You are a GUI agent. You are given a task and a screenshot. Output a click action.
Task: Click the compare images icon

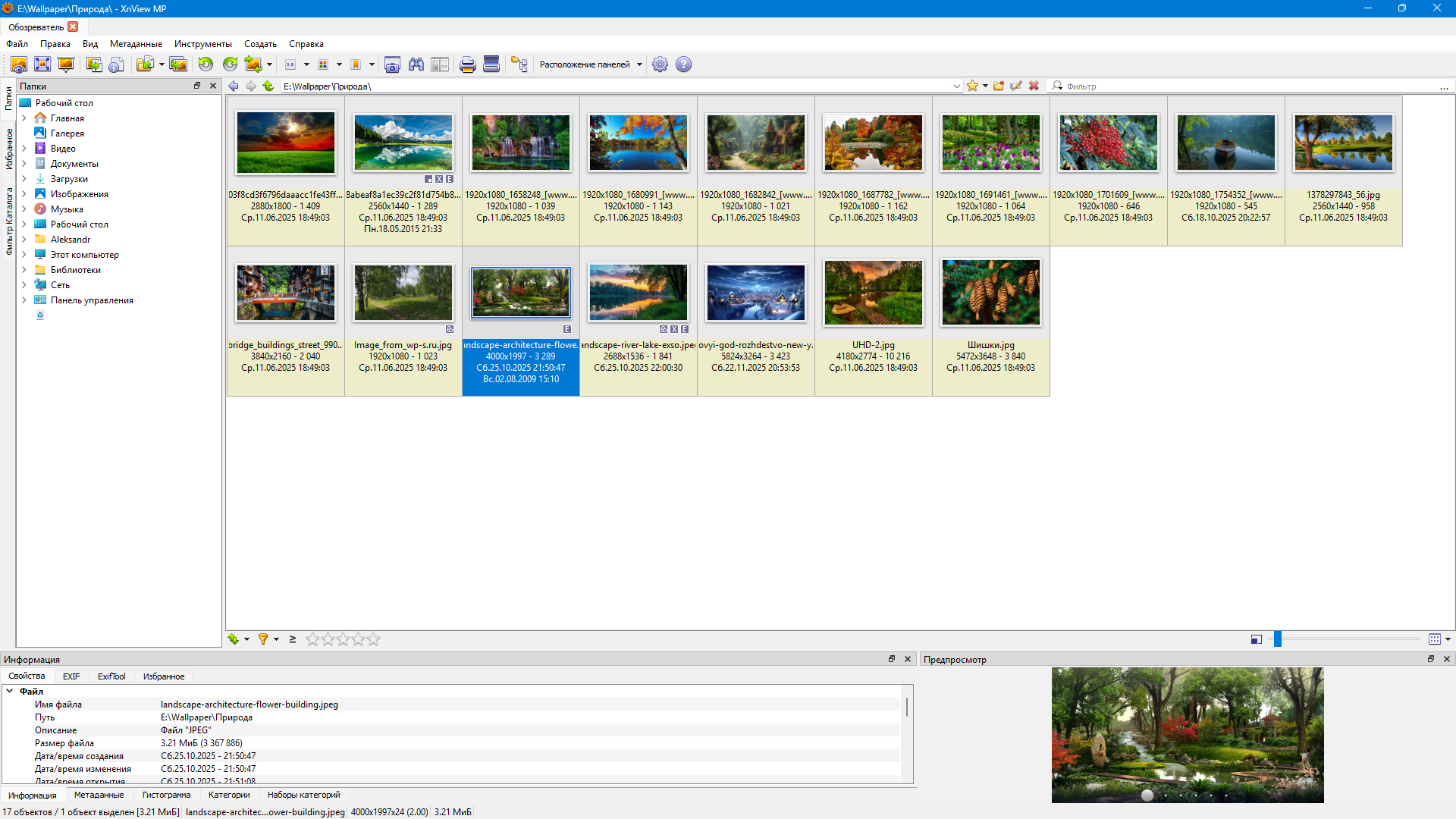coord(440,64)
